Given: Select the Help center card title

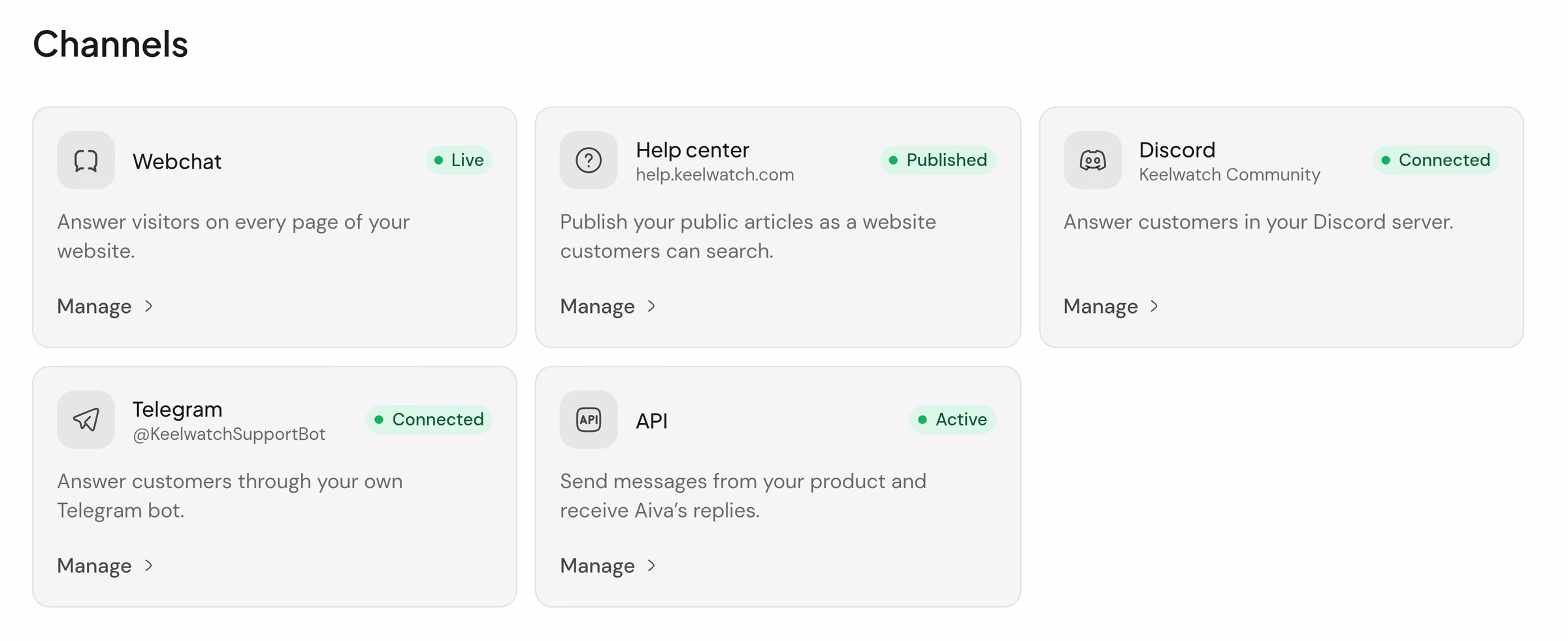Looking at the screenshot, I should (x=693, y=150).
